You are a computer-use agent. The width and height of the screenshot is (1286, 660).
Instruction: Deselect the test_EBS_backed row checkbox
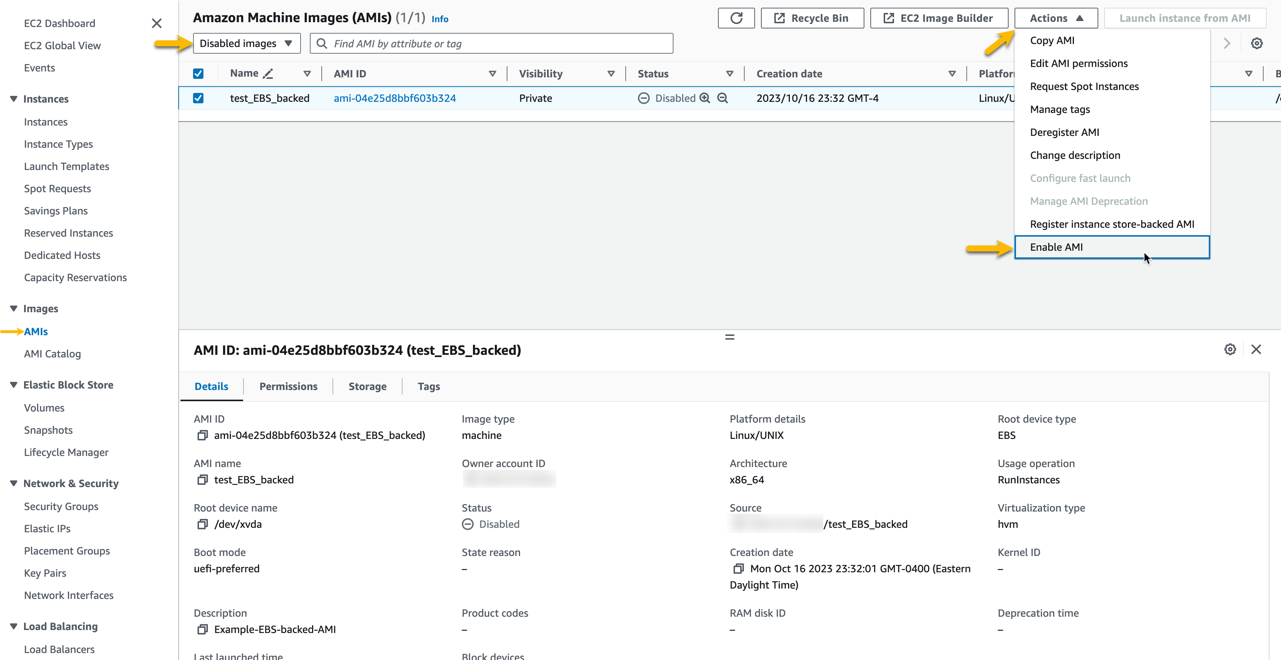[x=198, y=98]
